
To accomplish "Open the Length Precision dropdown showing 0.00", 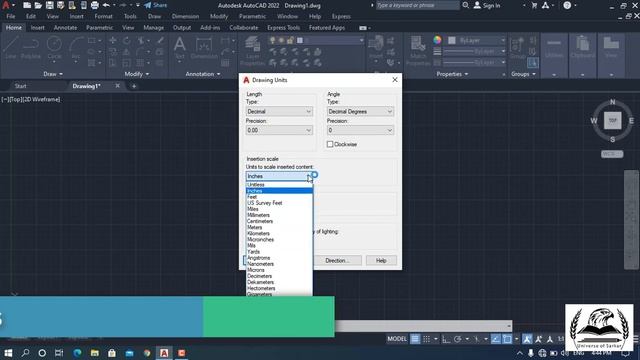I will point(279,130).
